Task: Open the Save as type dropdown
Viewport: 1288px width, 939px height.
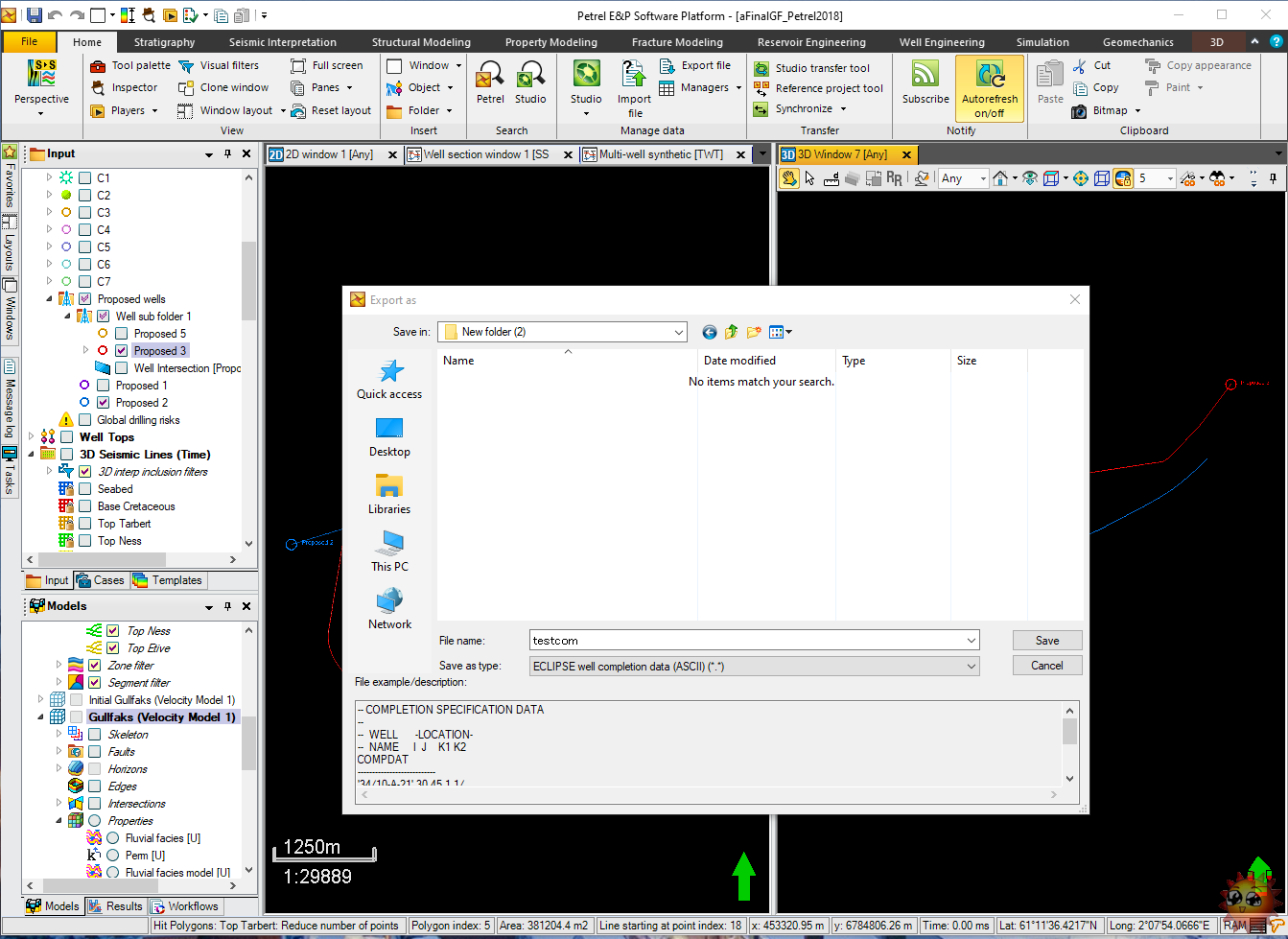Action: pyautogui.click(x=972, y=666)
